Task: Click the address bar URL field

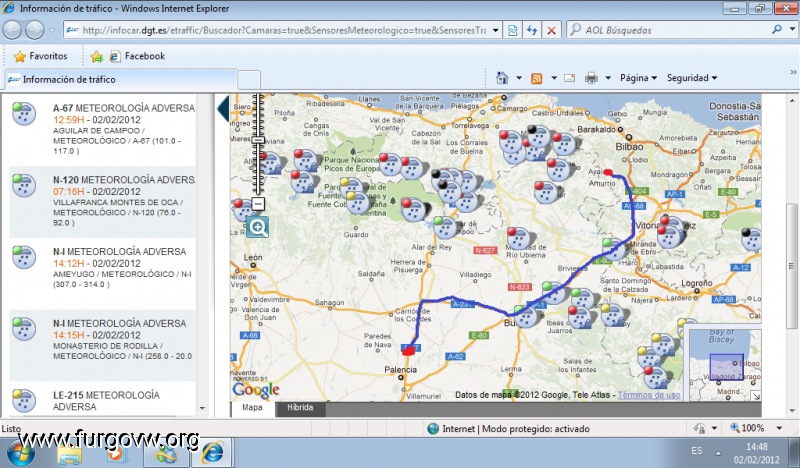Action: point(284,30)
